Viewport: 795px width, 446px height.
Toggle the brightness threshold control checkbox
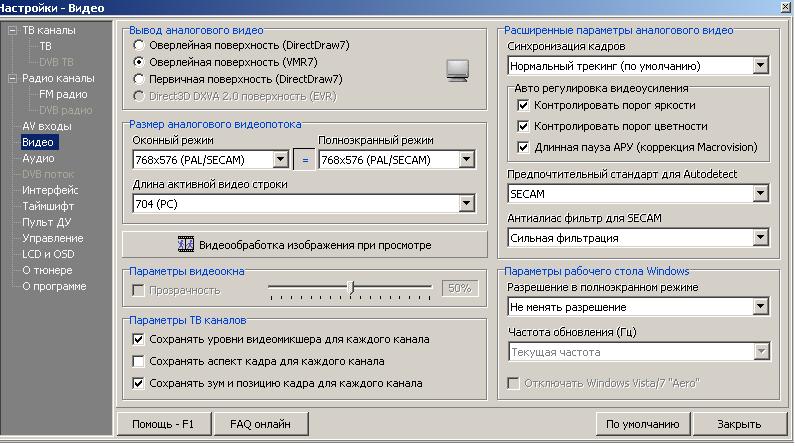(522, 105)
